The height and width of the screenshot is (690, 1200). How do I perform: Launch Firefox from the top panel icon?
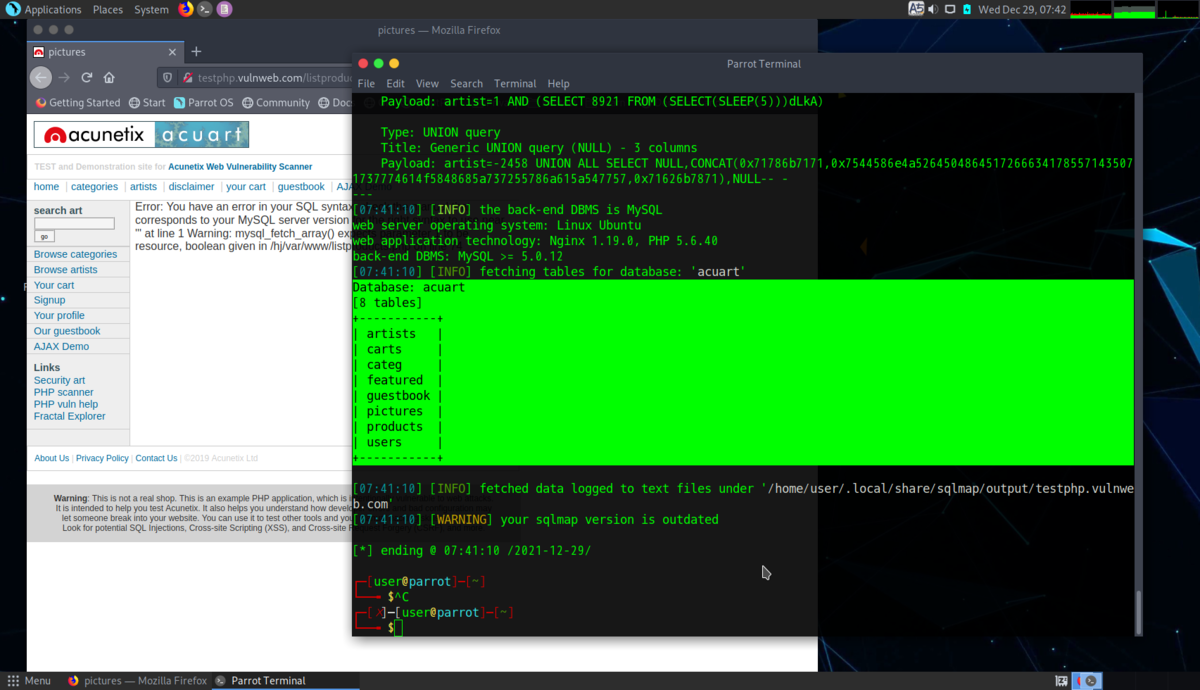pyautogui.click(x=186, y=9)
